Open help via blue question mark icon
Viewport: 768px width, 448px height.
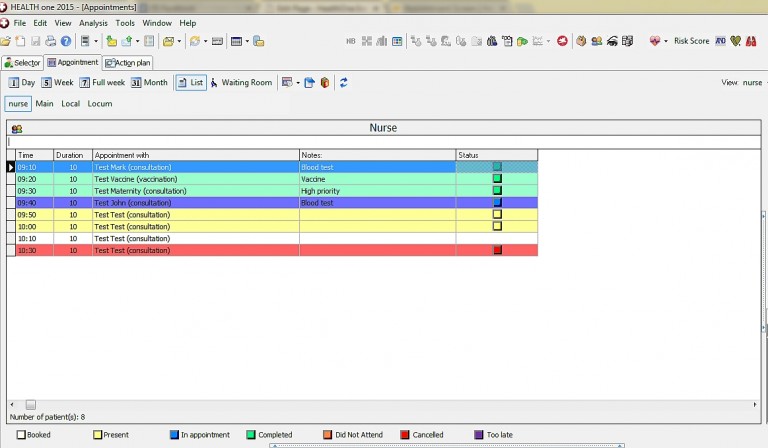[x=66, y=42]
